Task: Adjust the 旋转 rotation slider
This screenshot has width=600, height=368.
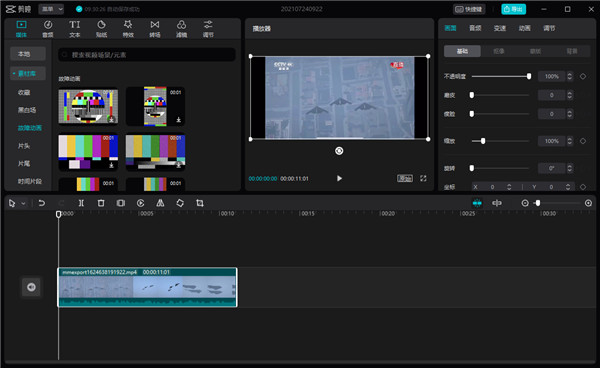Action: (501, 168)
